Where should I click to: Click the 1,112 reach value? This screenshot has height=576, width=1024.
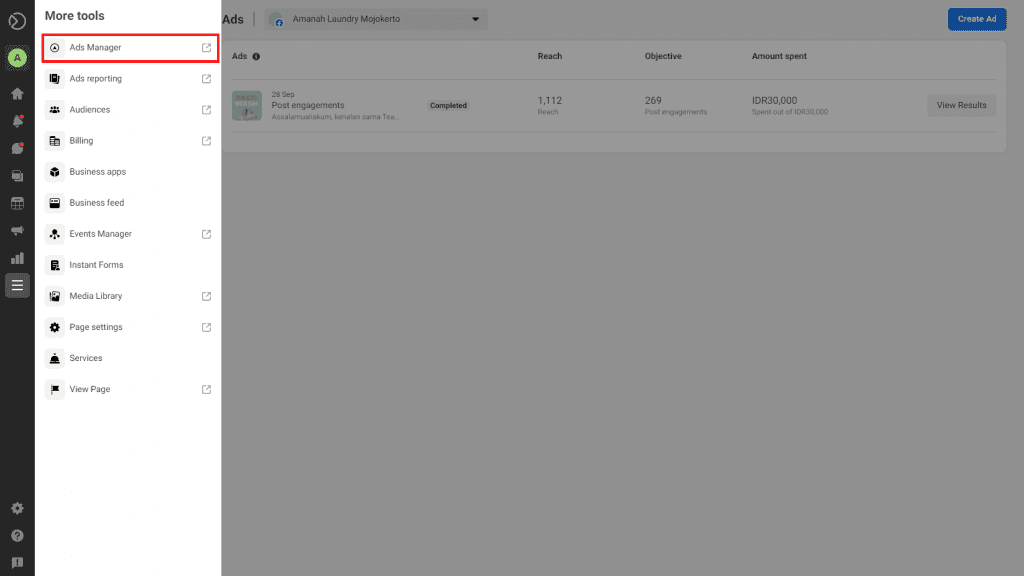click(x=550, y=101)
